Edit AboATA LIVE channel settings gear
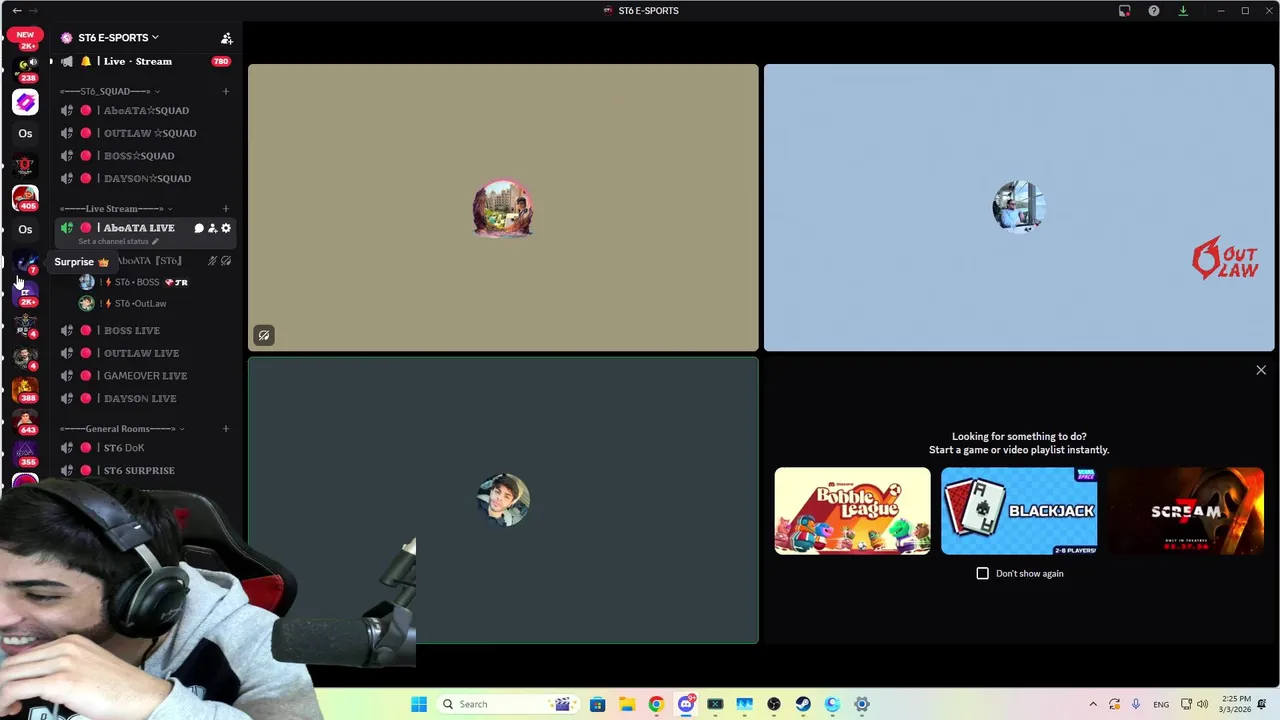The height and width of the screenshot is (720, 1280). [x=226, y=228]
